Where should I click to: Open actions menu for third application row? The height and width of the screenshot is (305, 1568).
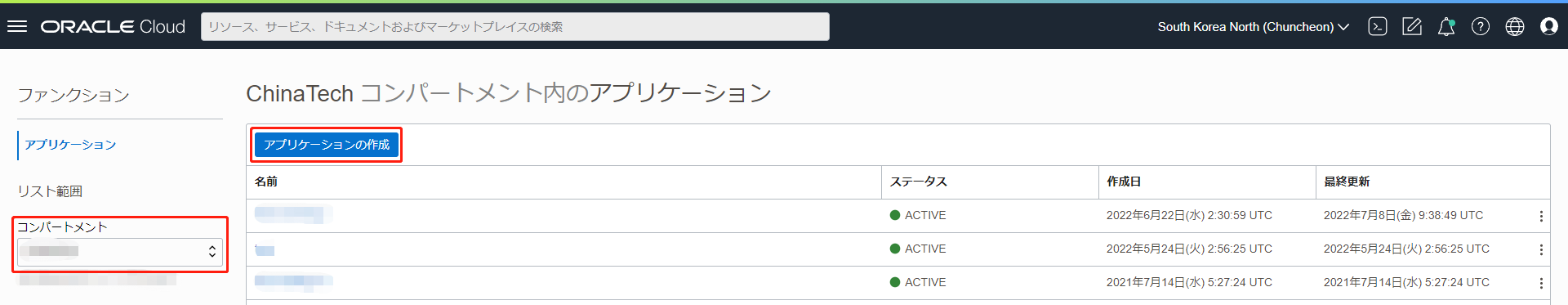[x=1541, y=283]
